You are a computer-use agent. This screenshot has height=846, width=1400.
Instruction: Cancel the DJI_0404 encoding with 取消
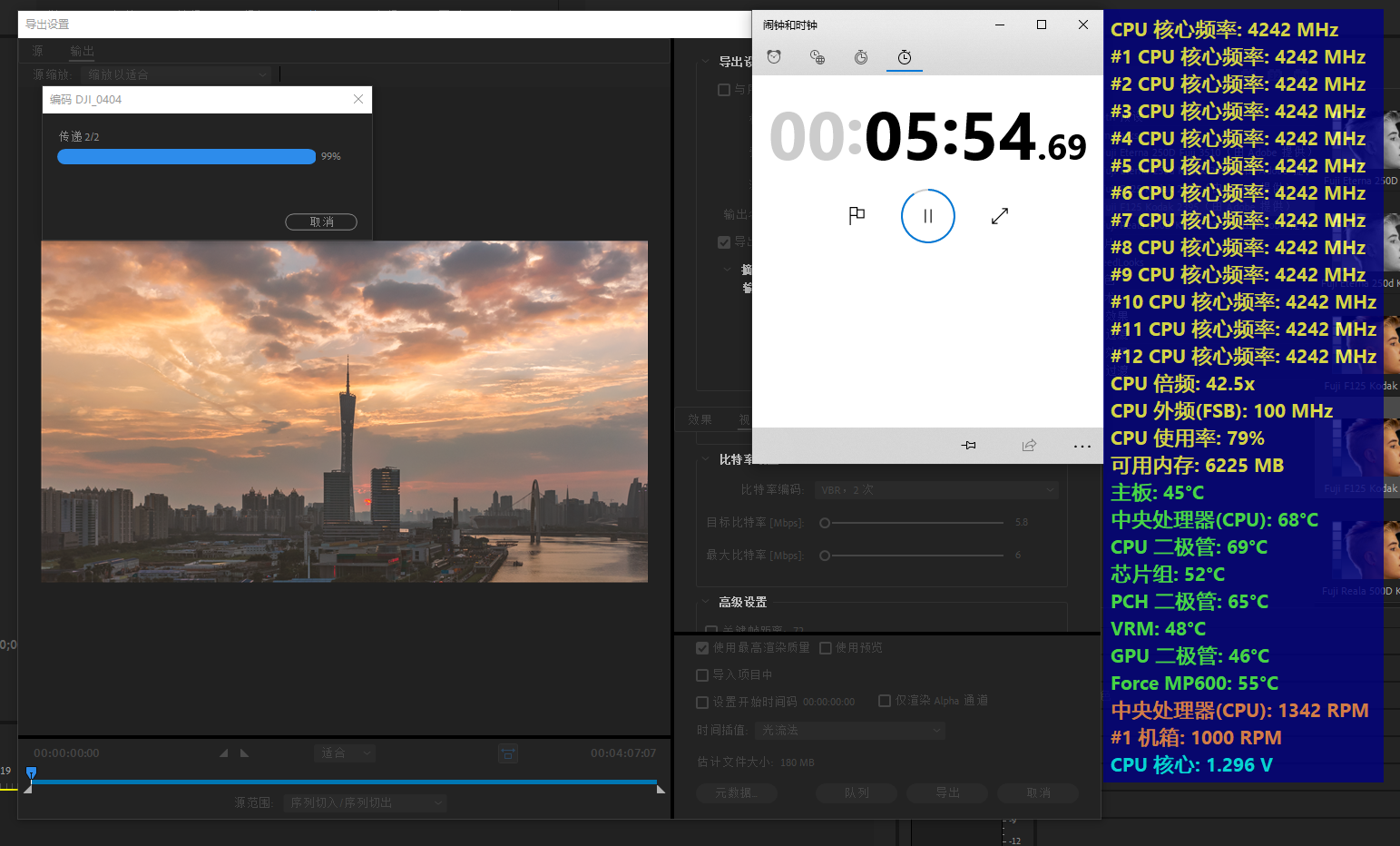[321, 222]
